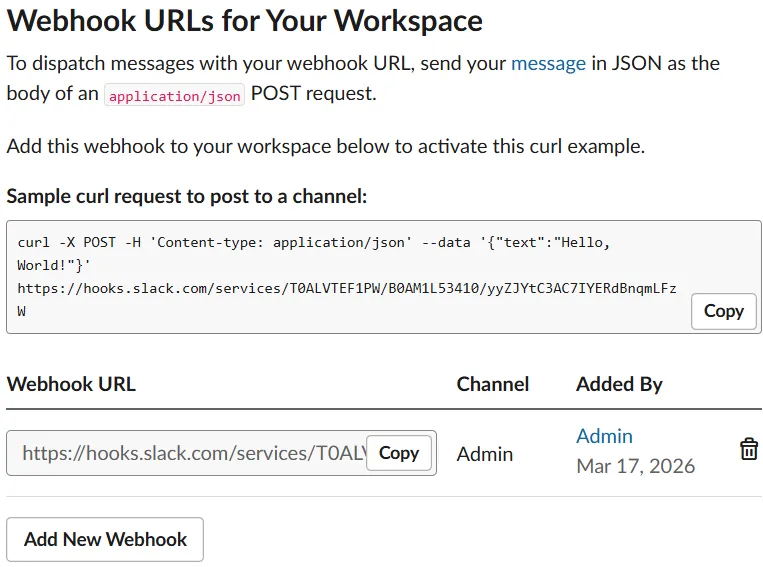The width and height of the screenshot is (763, 567).
Task: Click the sample curl command code block
Action: 383,277
